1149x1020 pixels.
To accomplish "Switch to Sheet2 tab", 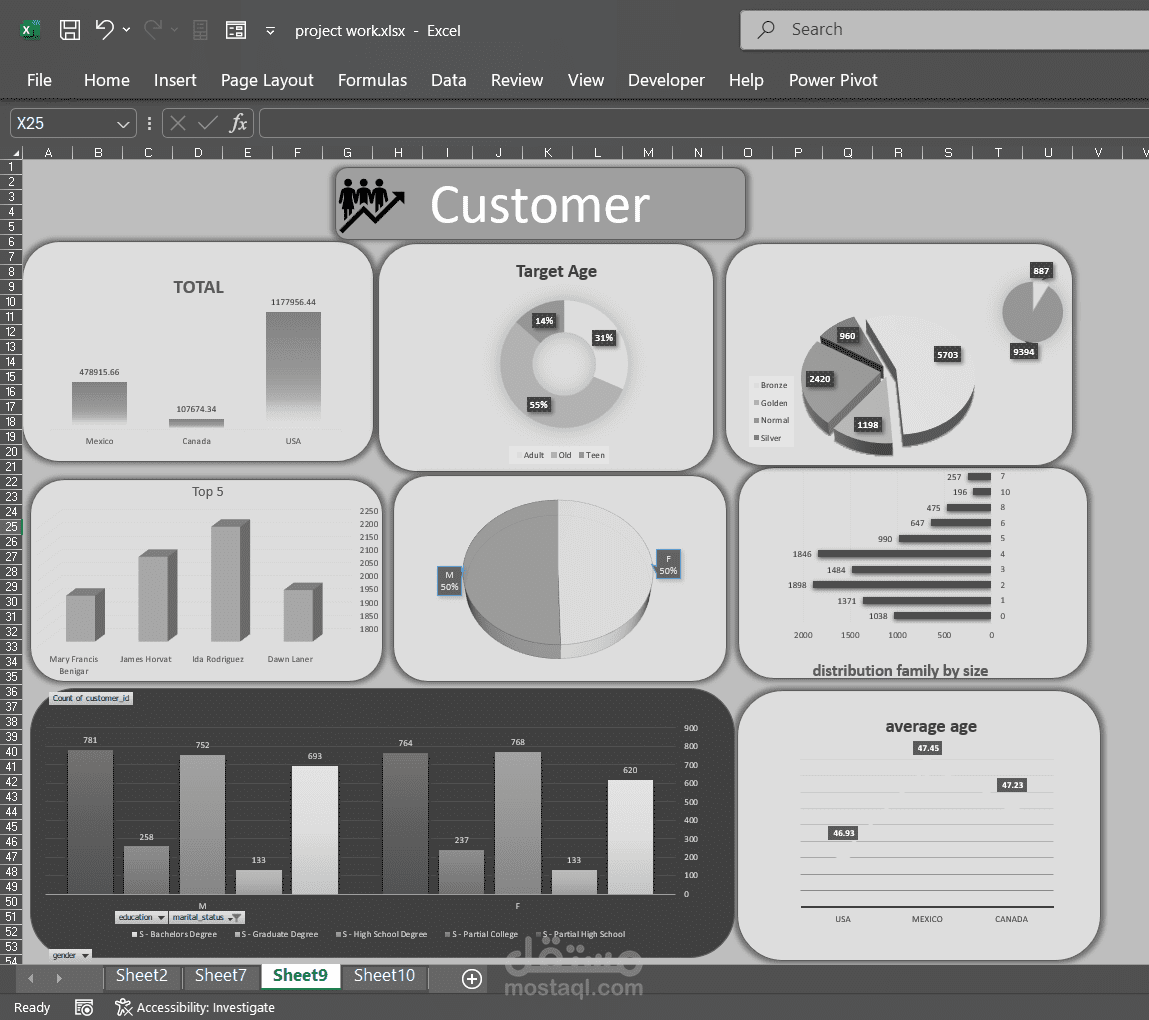I will [x=141, y=975].
